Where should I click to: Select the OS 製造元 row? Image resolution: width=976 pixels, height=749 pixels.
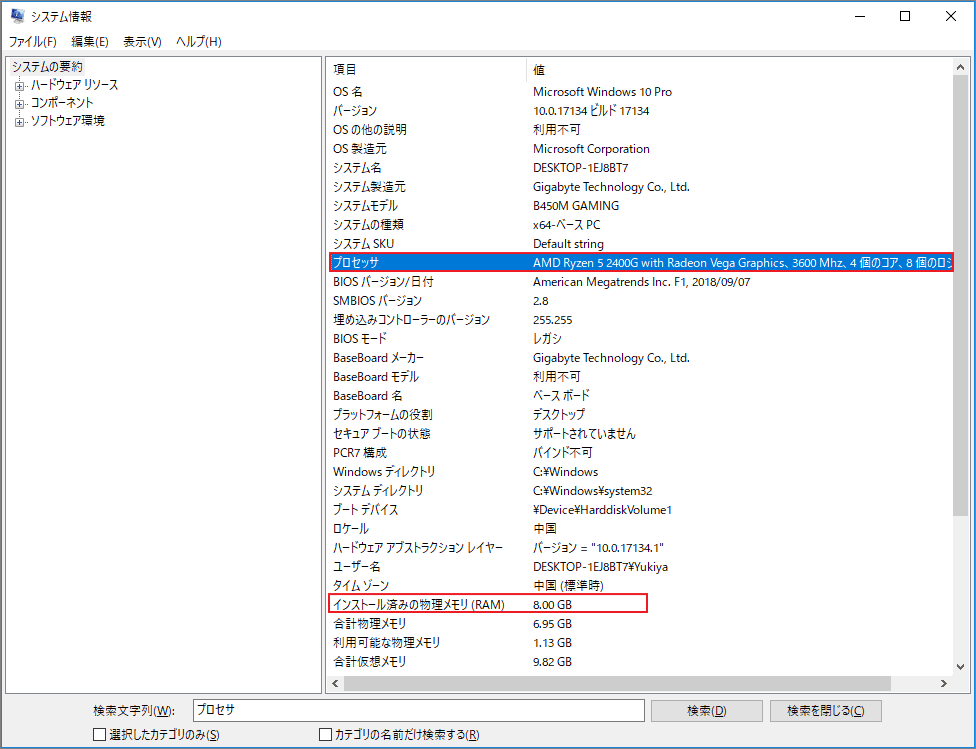pyautogui.click(x=640, y=149)
